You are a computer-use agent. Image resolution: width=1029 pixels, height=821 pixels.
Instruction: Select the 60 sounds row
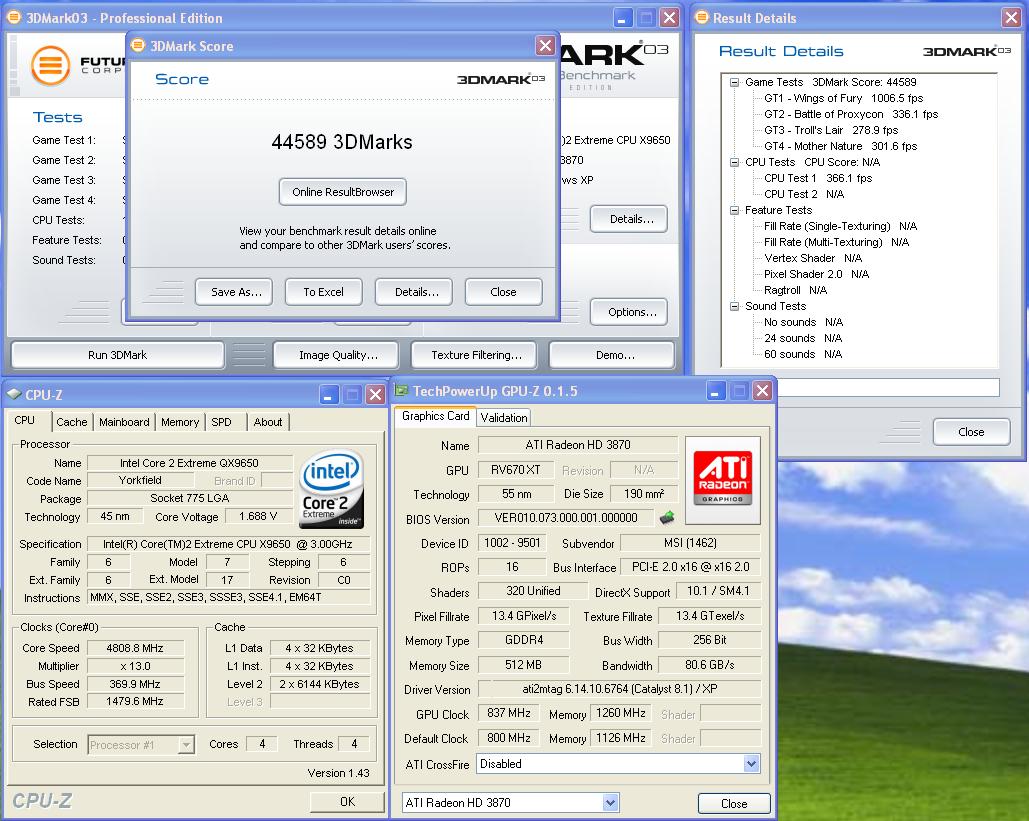click(x=803, y=354)
